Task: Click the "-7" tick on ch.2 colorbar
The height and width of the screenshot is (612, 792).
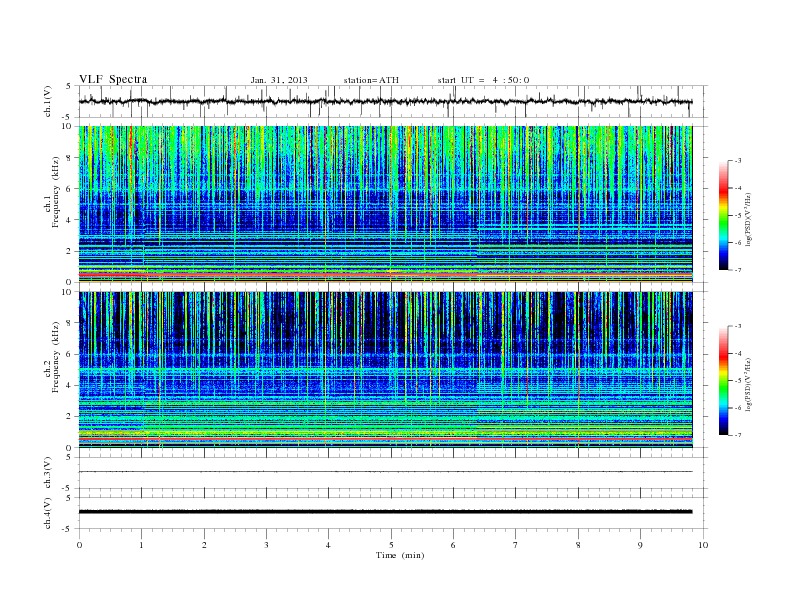Action: pos(737,435)
